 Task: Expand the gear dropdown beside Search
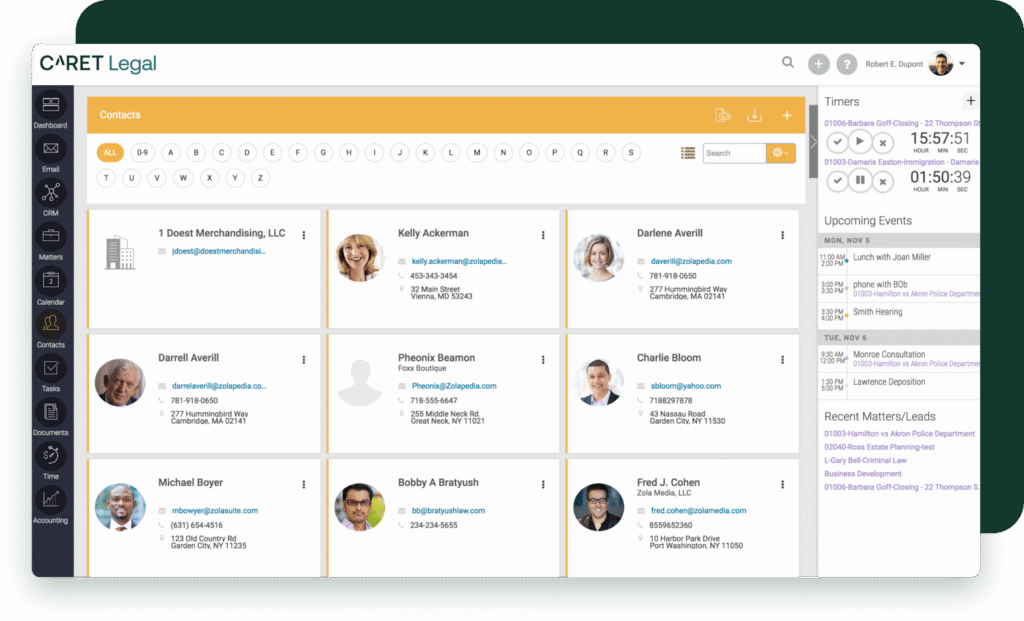pos(781,153)
